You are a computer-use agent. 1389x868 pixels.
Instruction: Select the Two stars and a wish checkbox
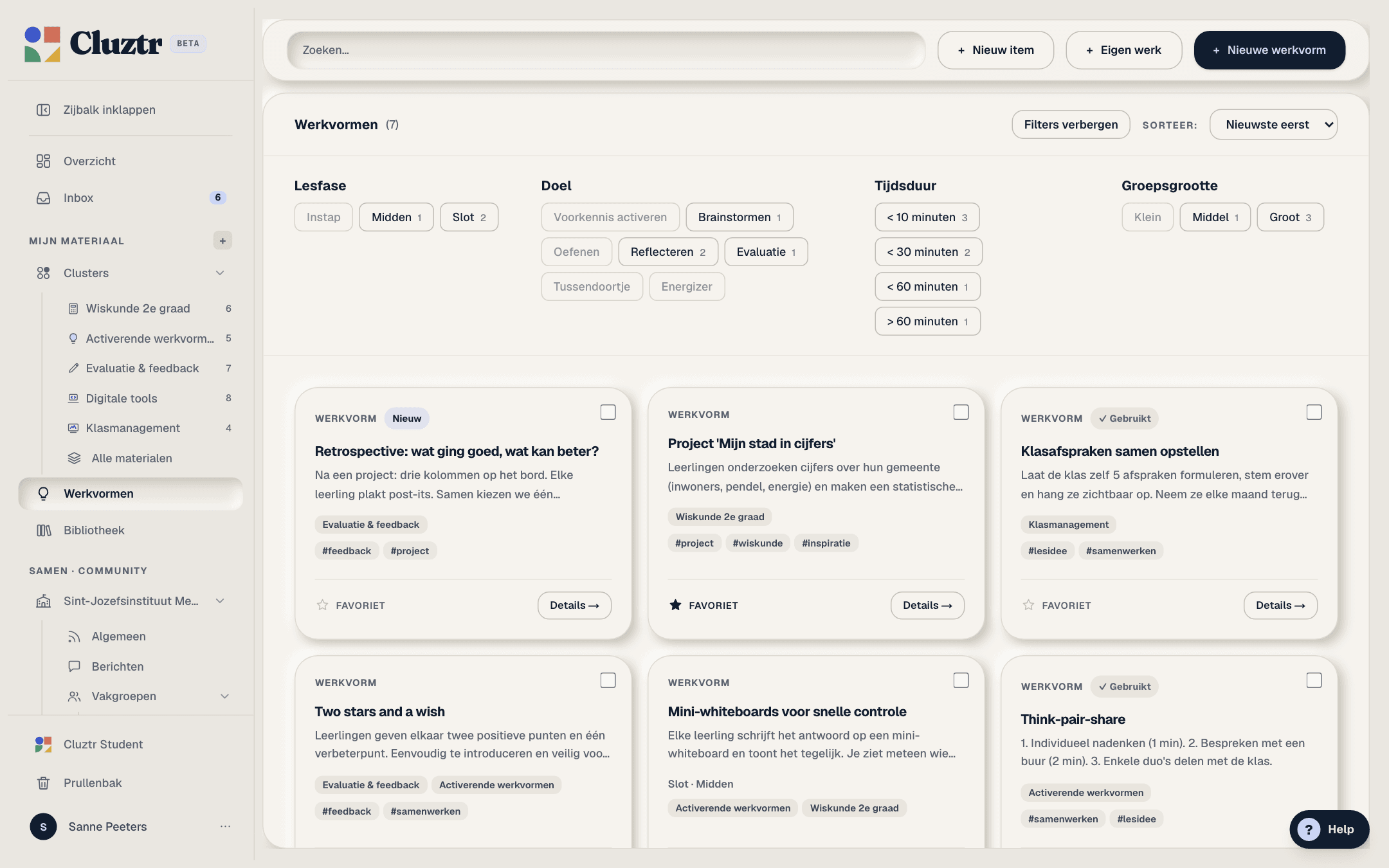[x=608, y=680]
